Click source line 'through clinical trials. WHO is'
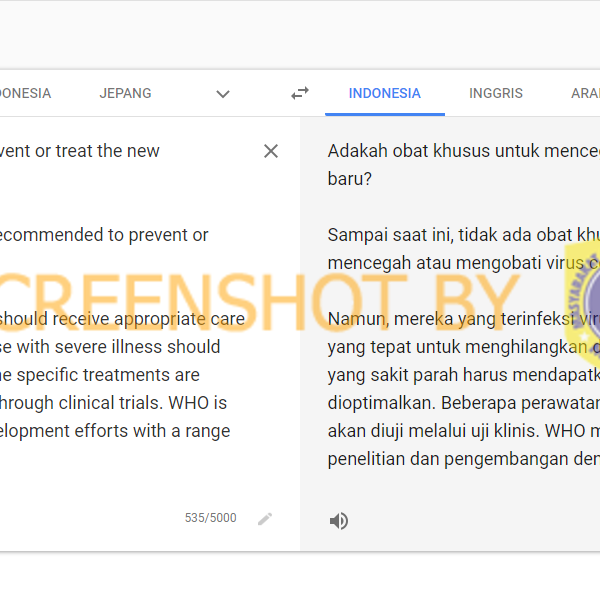This screenshot has height=600, width=600. pyautogui.click(x=113, y=403)
